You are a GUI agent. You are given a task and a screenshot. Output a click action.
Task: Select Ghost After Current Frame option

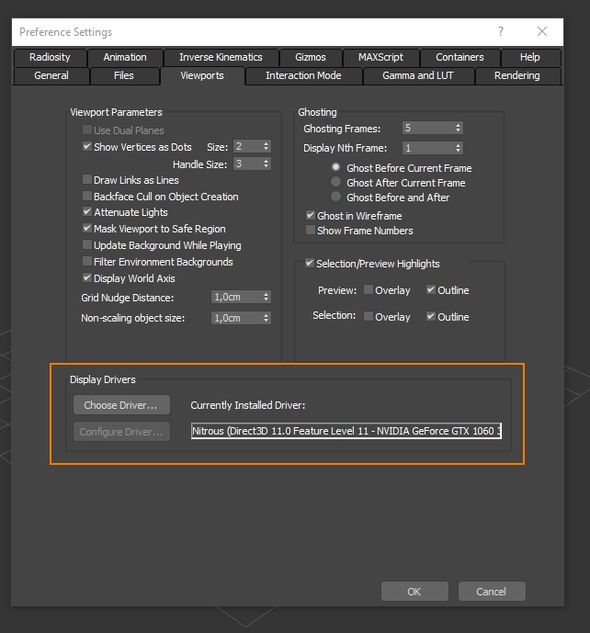coord(336,182)
